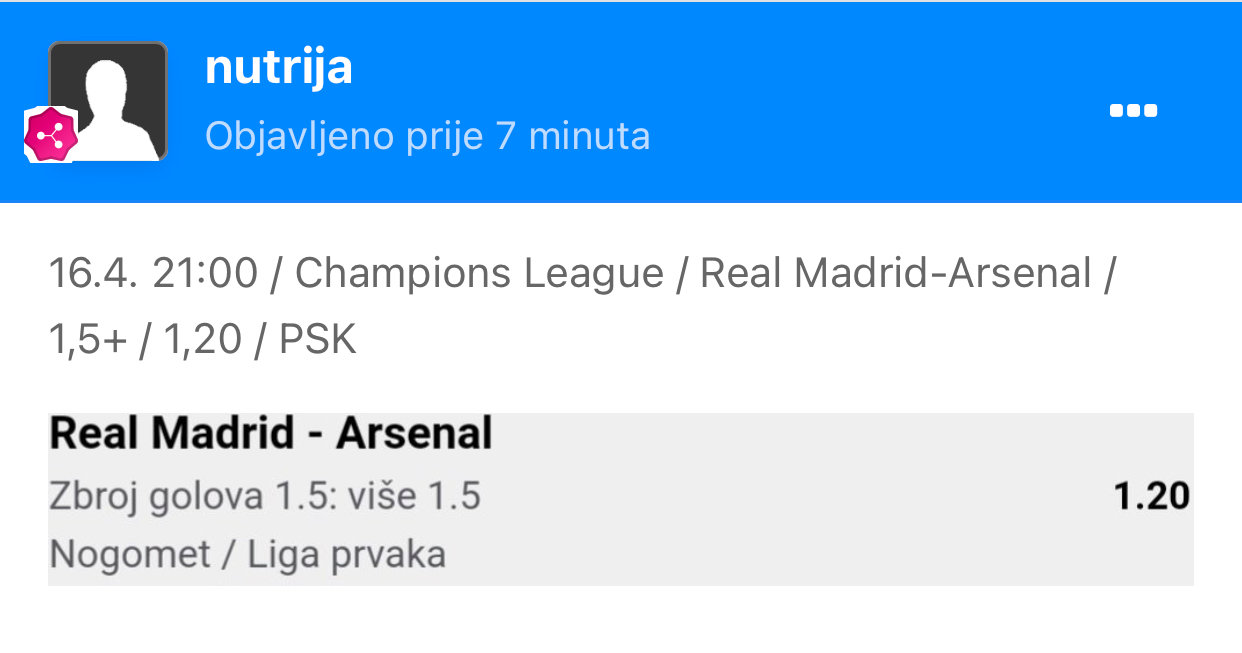
Task: Click the word "Arsenal" in bold card title
Action: [x=414, y=434]
